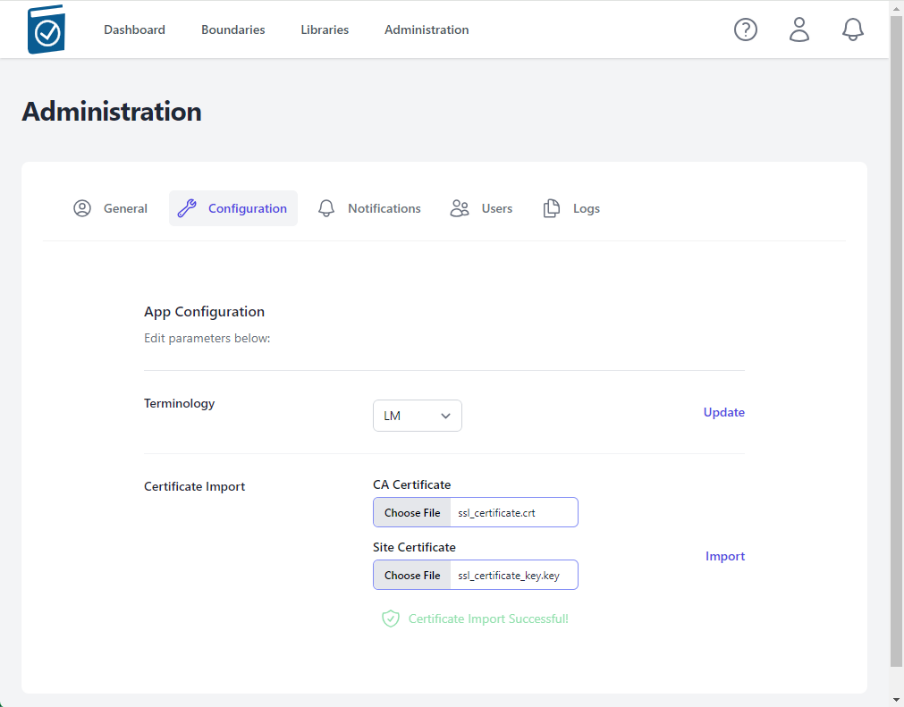Image resolution: width=904 pixels, height=707 pixels.
Task: Click the scrollbar down arrow
Action: tap(897, 701)
